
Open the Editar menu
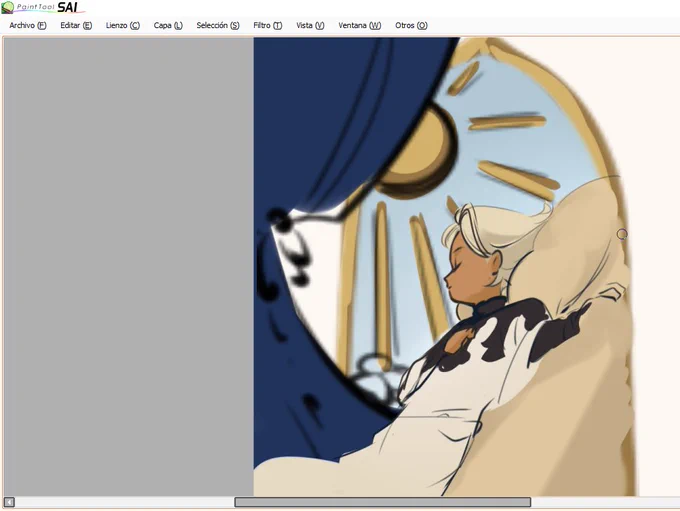tap(76, 26)
